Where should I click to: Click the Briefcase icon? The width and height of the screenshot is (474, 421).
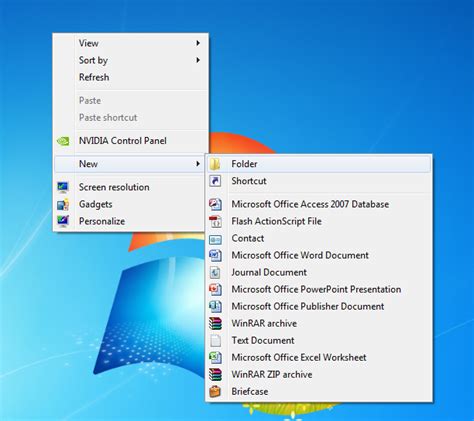point(215,391)
